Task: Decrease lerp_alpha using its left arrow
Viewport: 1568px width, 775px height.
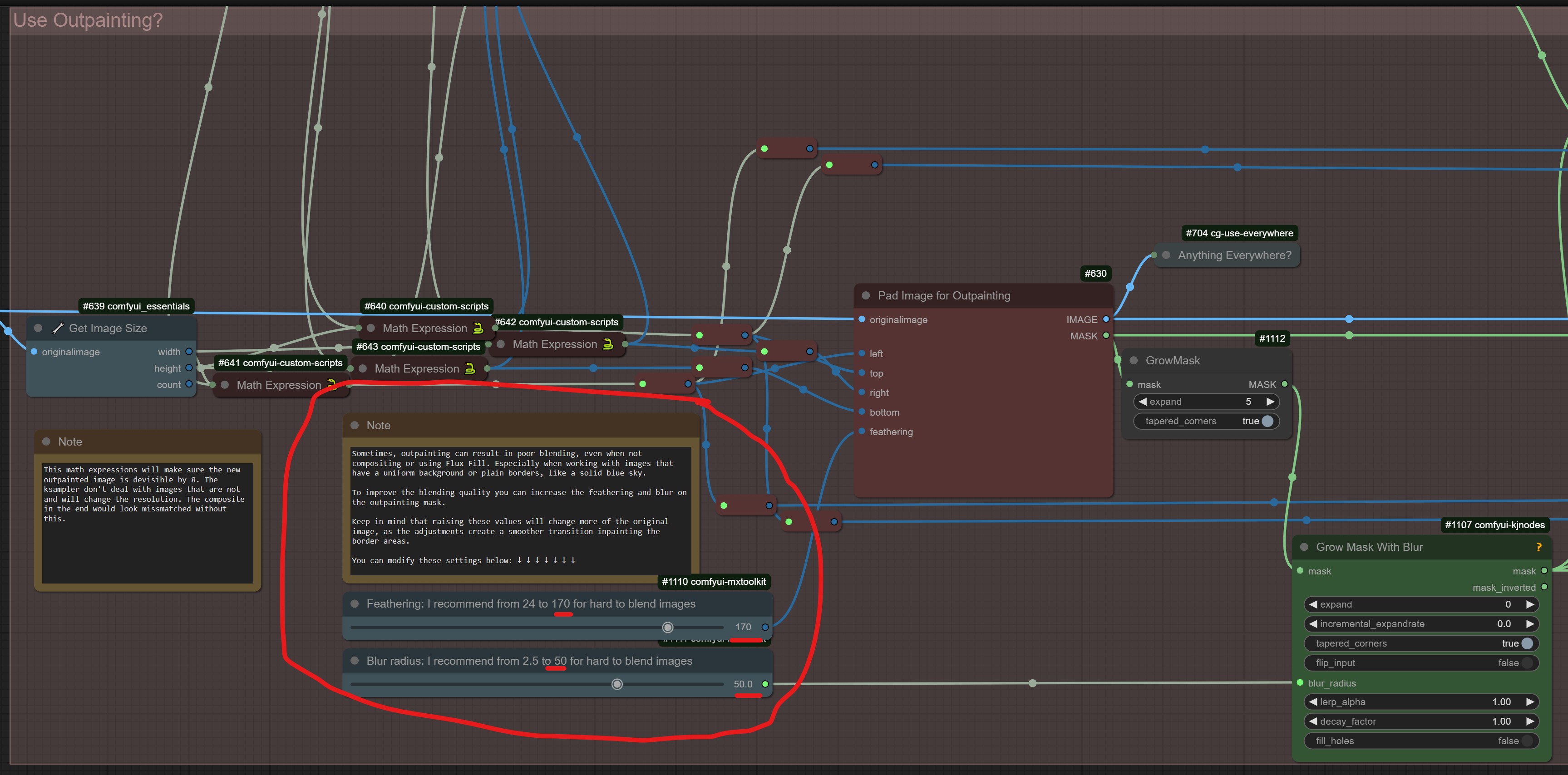Action: (x=1313, y=702)
